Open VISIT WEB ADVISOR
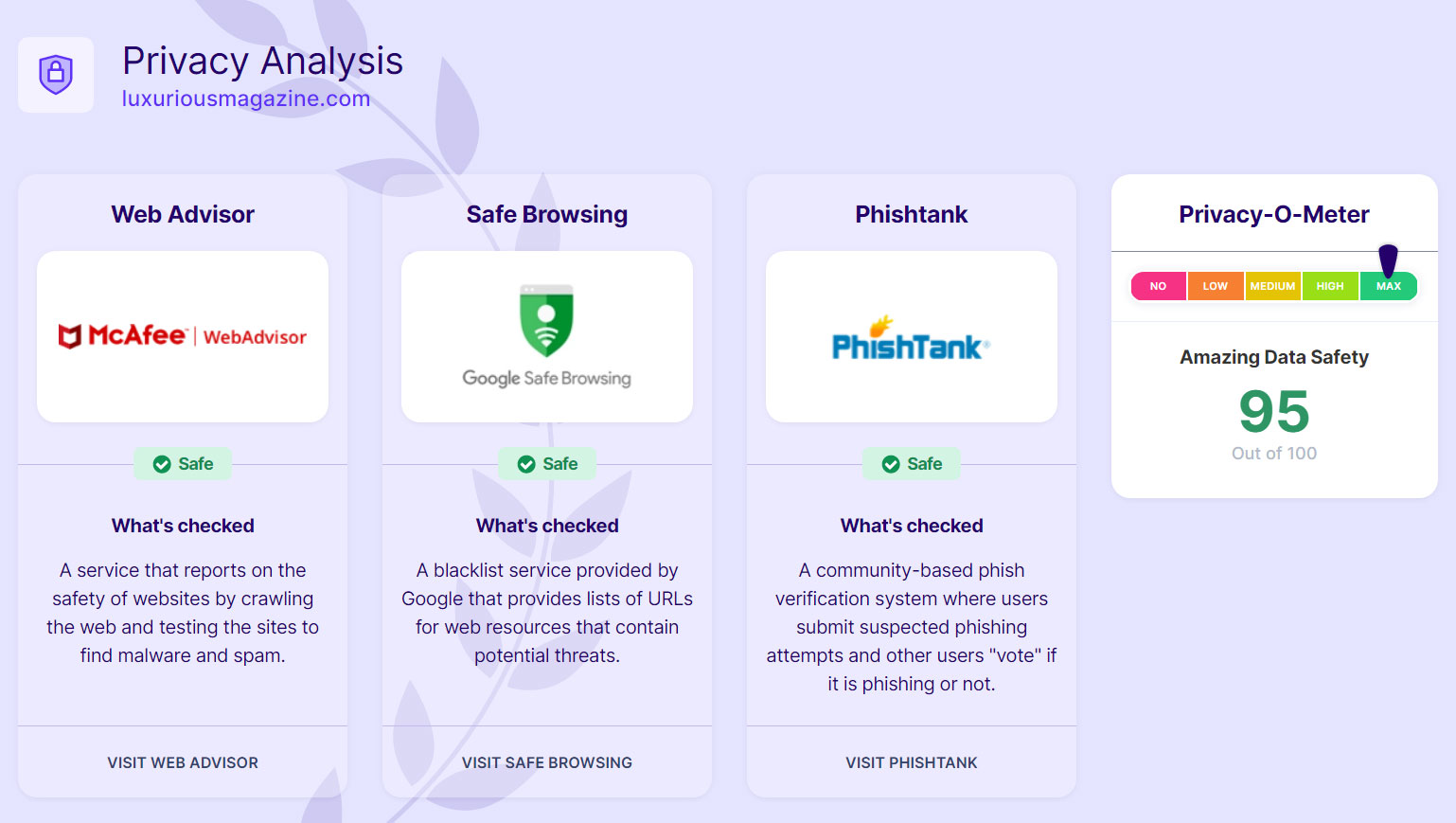Image resolution: width=1456 pixels, height=823 pixels. [x=182, y=762]
